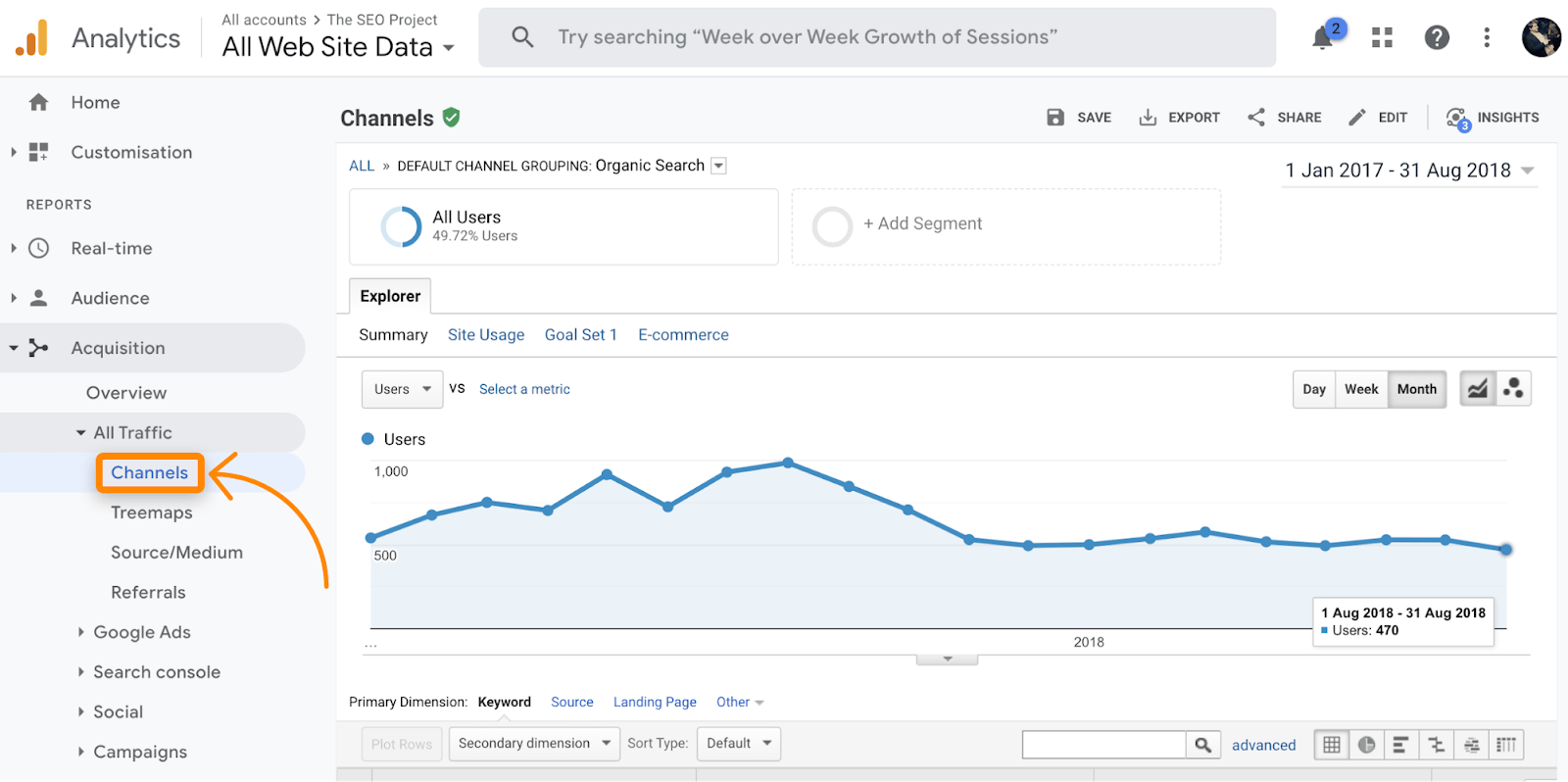Screen dimensions: 1568x782
Task: Click the August 2018 chart data point
Action: (1505, 550)
